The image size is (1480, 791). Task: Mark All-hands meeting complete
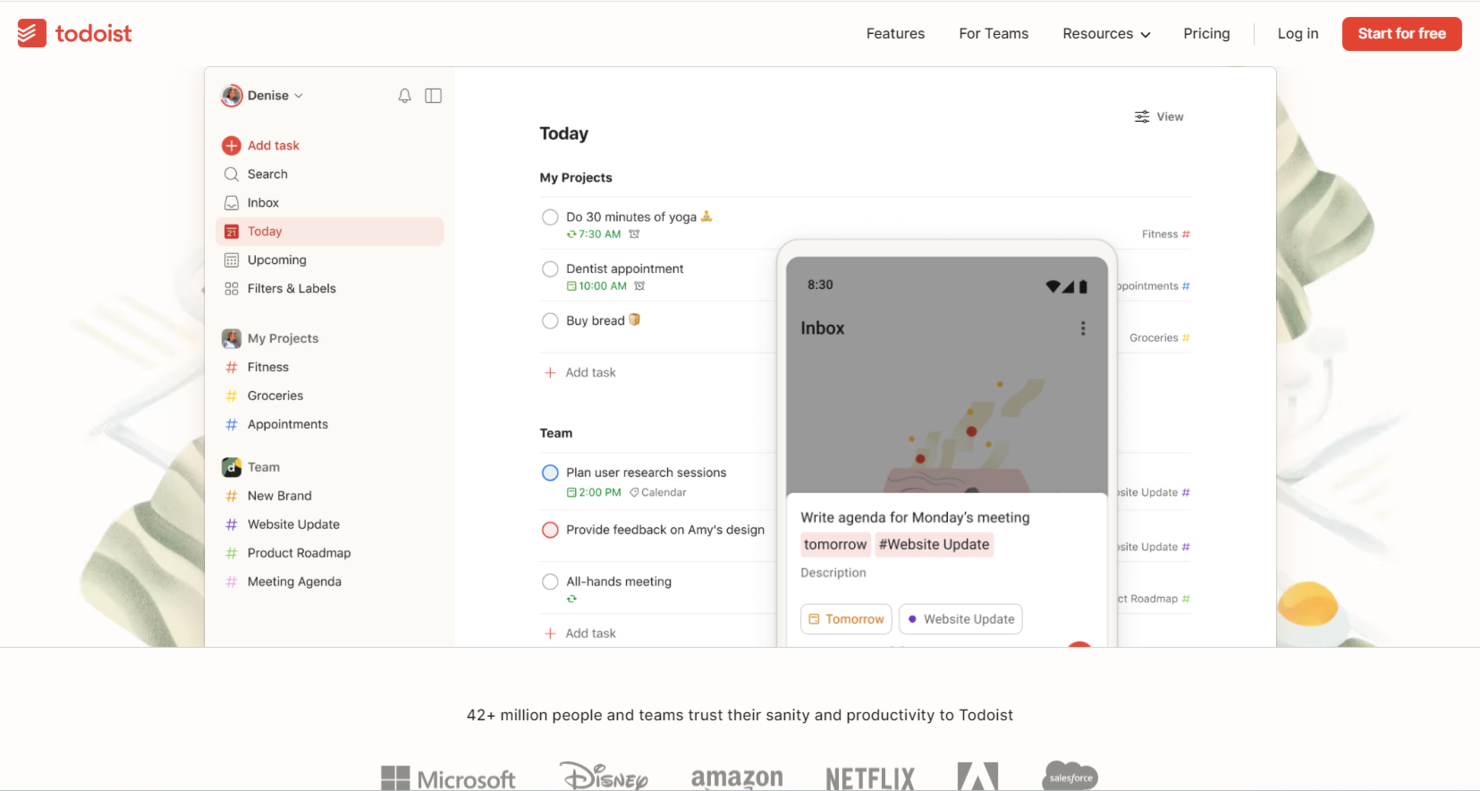550,582
